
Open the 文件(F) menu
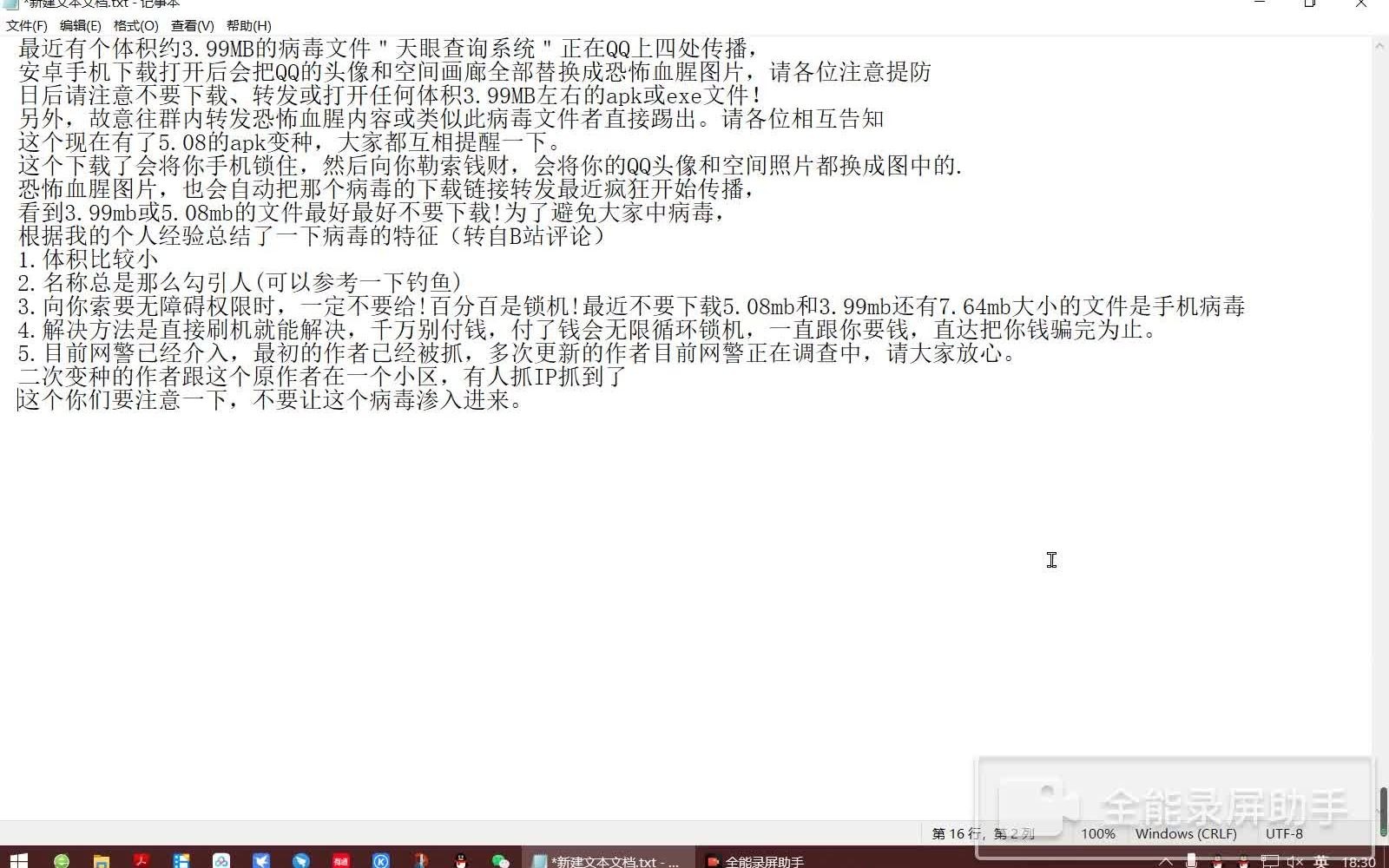pyautogui.click(x=27, y=26)
